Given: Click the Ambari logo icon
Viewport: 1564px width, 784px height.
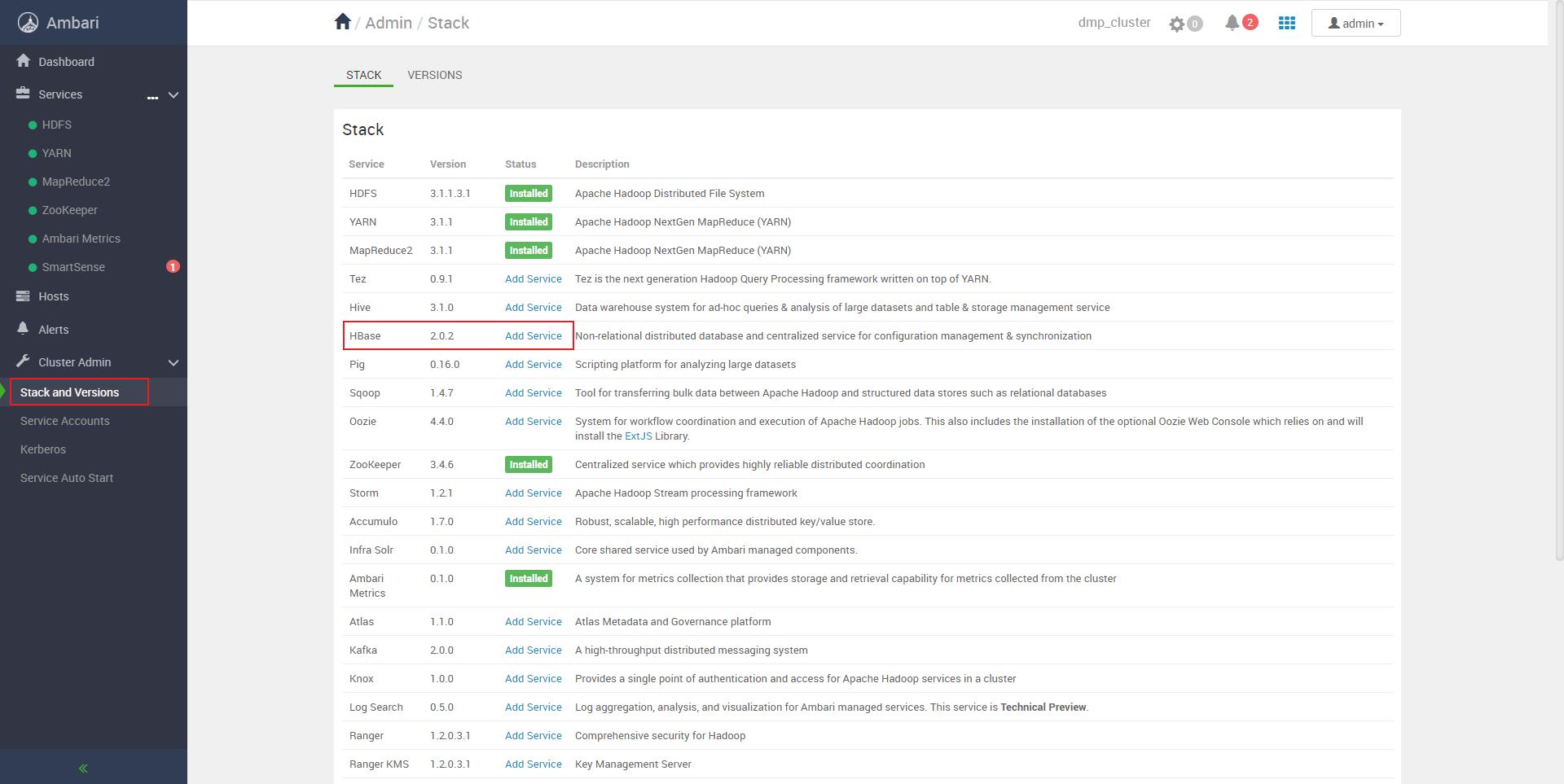Looking at the screenshot, I should click(28, 23).
